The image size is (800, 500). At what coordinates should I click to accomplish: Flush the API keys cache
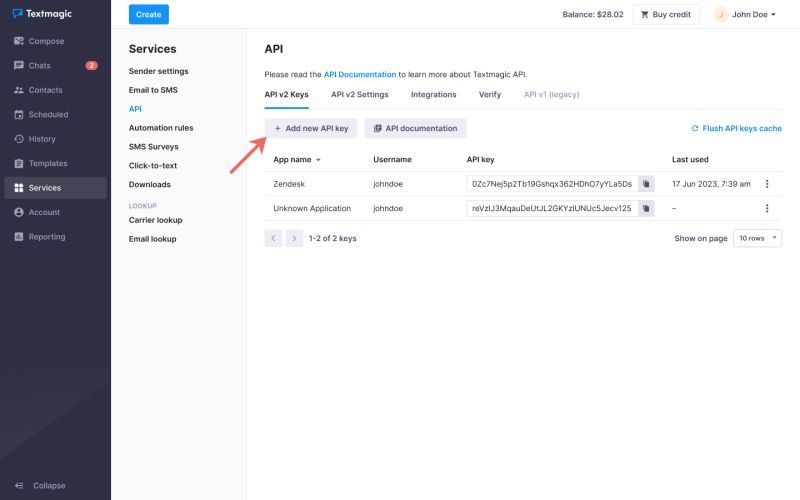[x=736, y=129]
